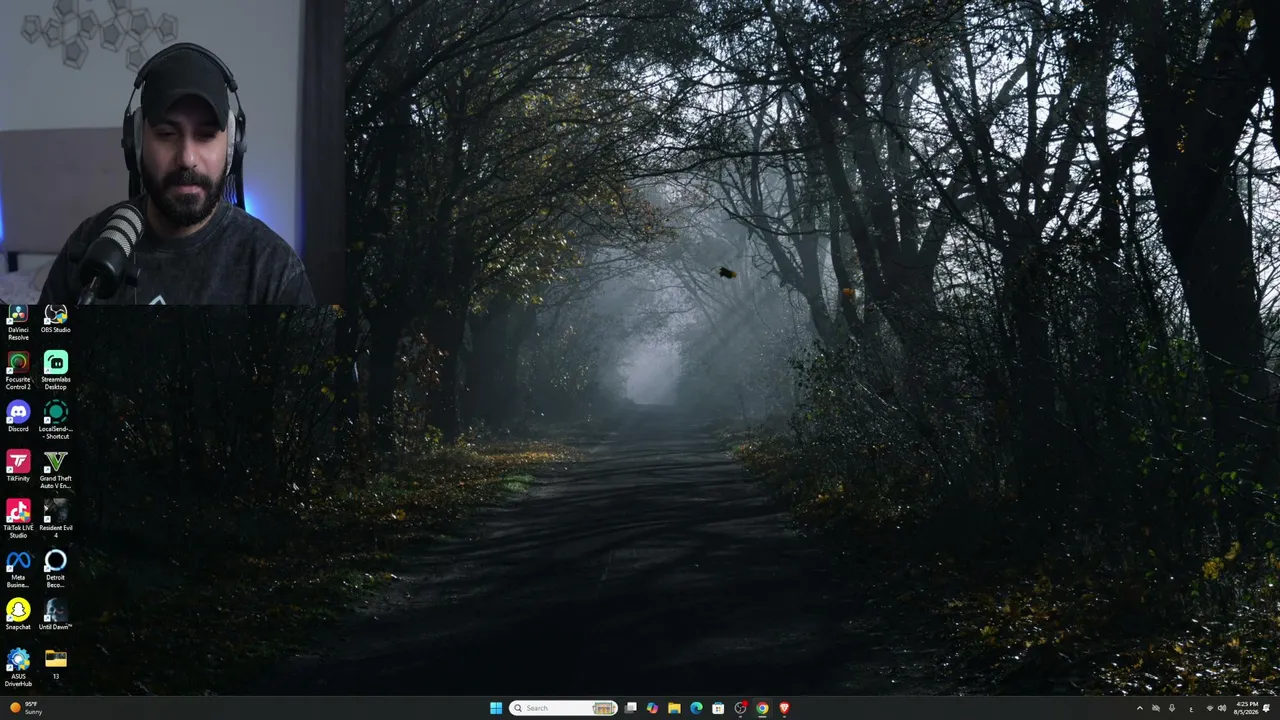Open the volume speaker tray icon
1280x720 pixels.
pos(1222,708)
